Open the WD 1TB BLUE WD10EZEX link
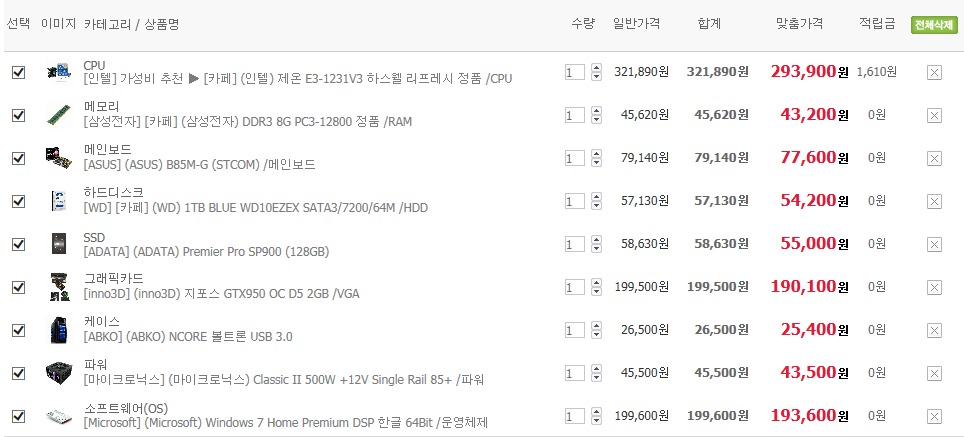Image resolution: width=964 pixels, height=437 pixels. [255, 208]
